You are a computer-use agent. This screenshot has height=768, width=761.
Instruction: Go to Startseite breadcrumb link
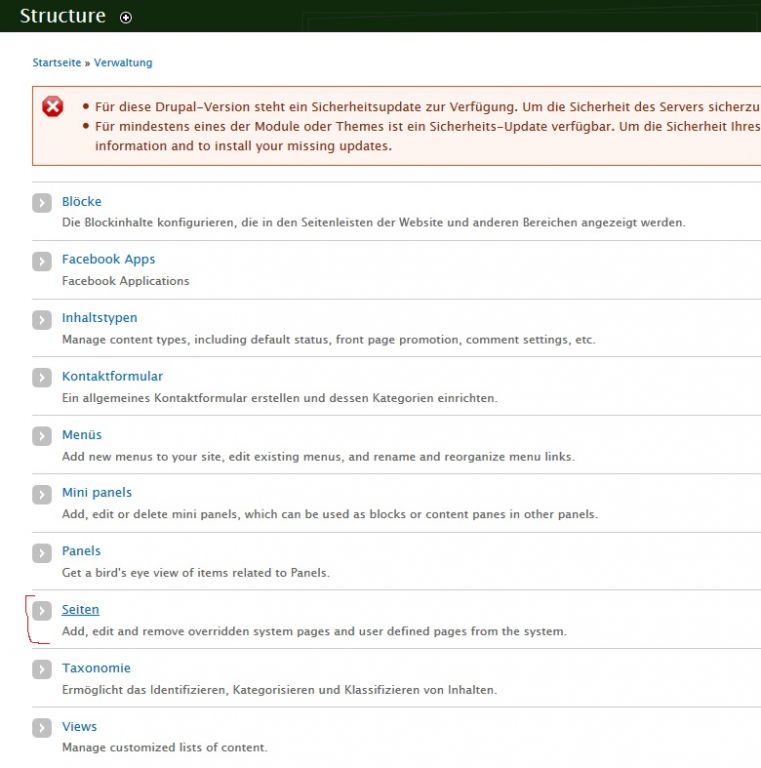(x=57, y=62)
